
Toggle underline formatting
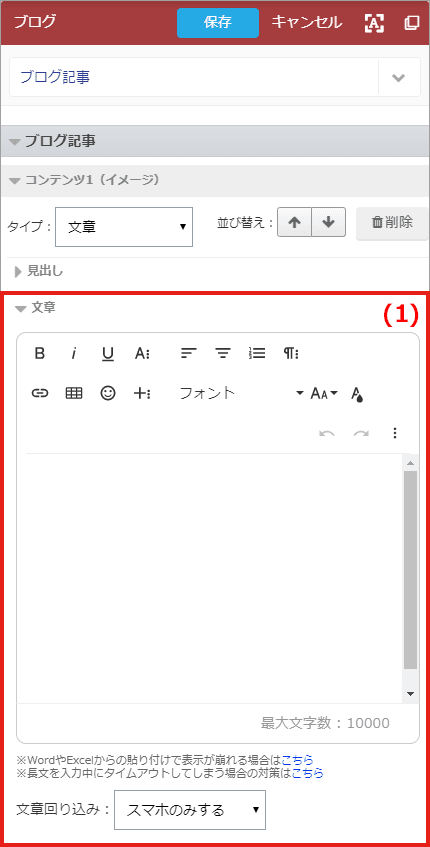(x=108, y=353)
